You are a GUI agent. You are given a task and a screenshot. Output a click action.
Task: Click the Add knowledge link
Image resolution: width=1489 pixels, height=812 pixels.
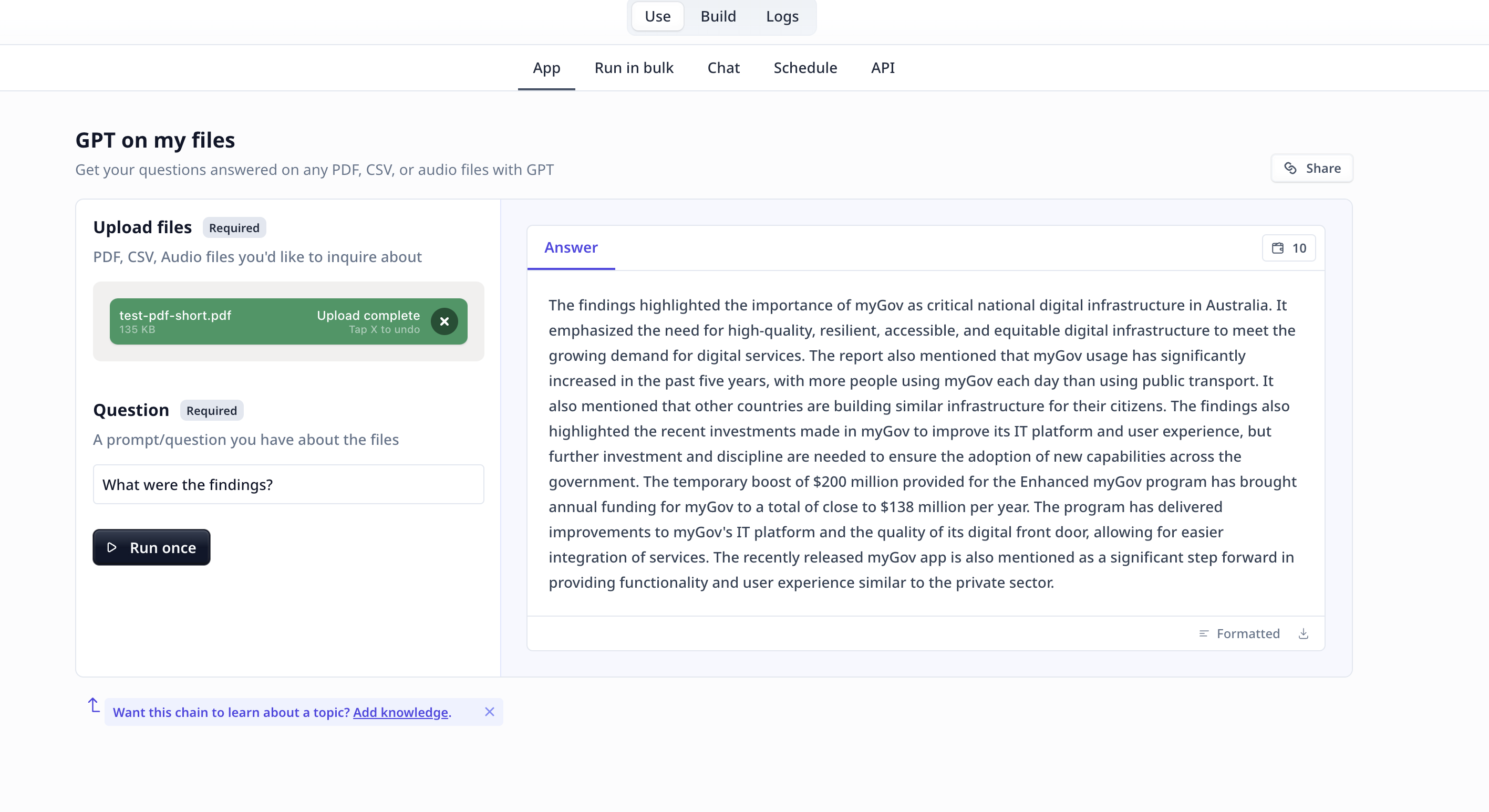(x=400, y=712)
